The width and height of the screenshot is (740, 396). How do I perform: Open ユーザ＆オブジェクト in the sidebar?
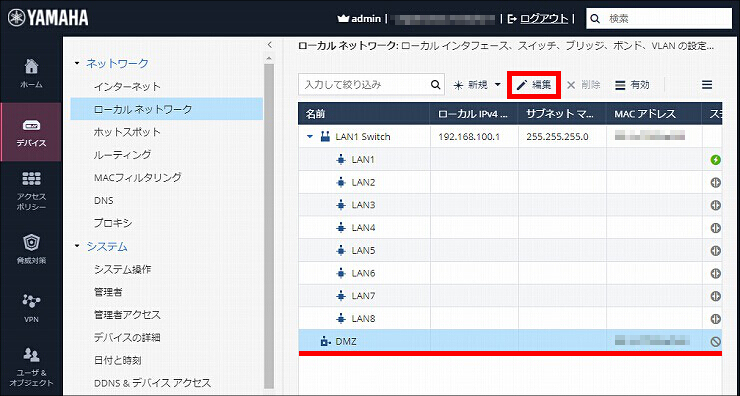(31, 367)
